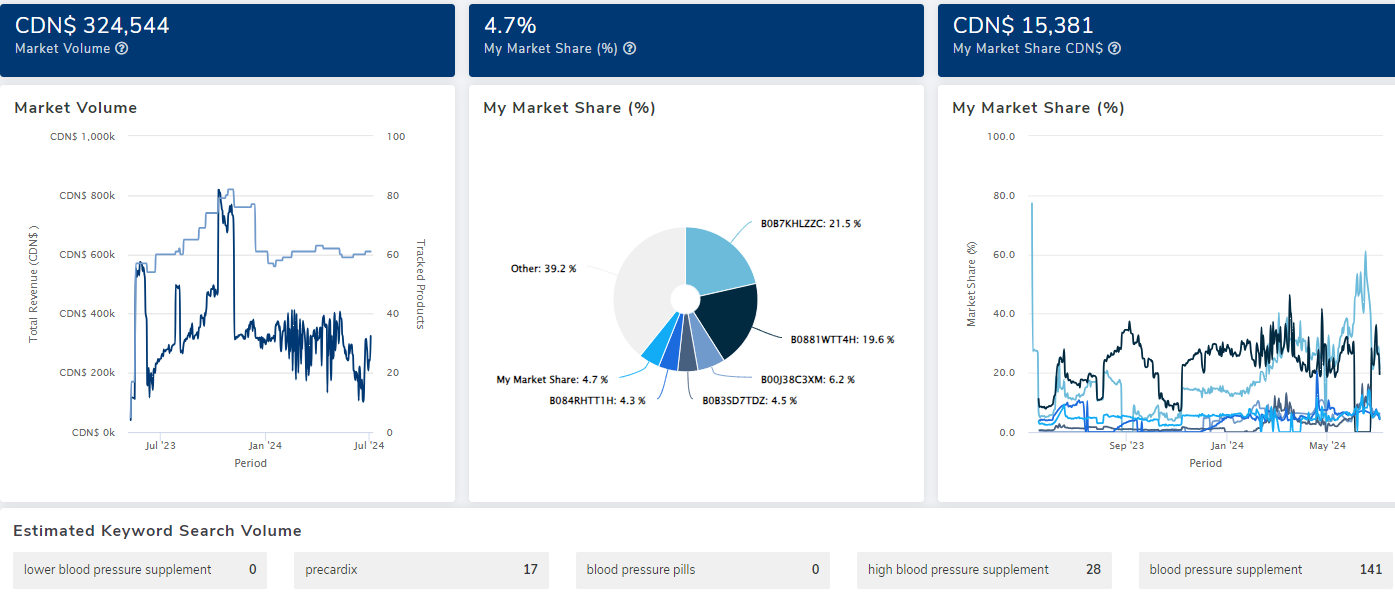Click the Sep '23 label on share chart
1395x592 pixels.
[1127, 446]
